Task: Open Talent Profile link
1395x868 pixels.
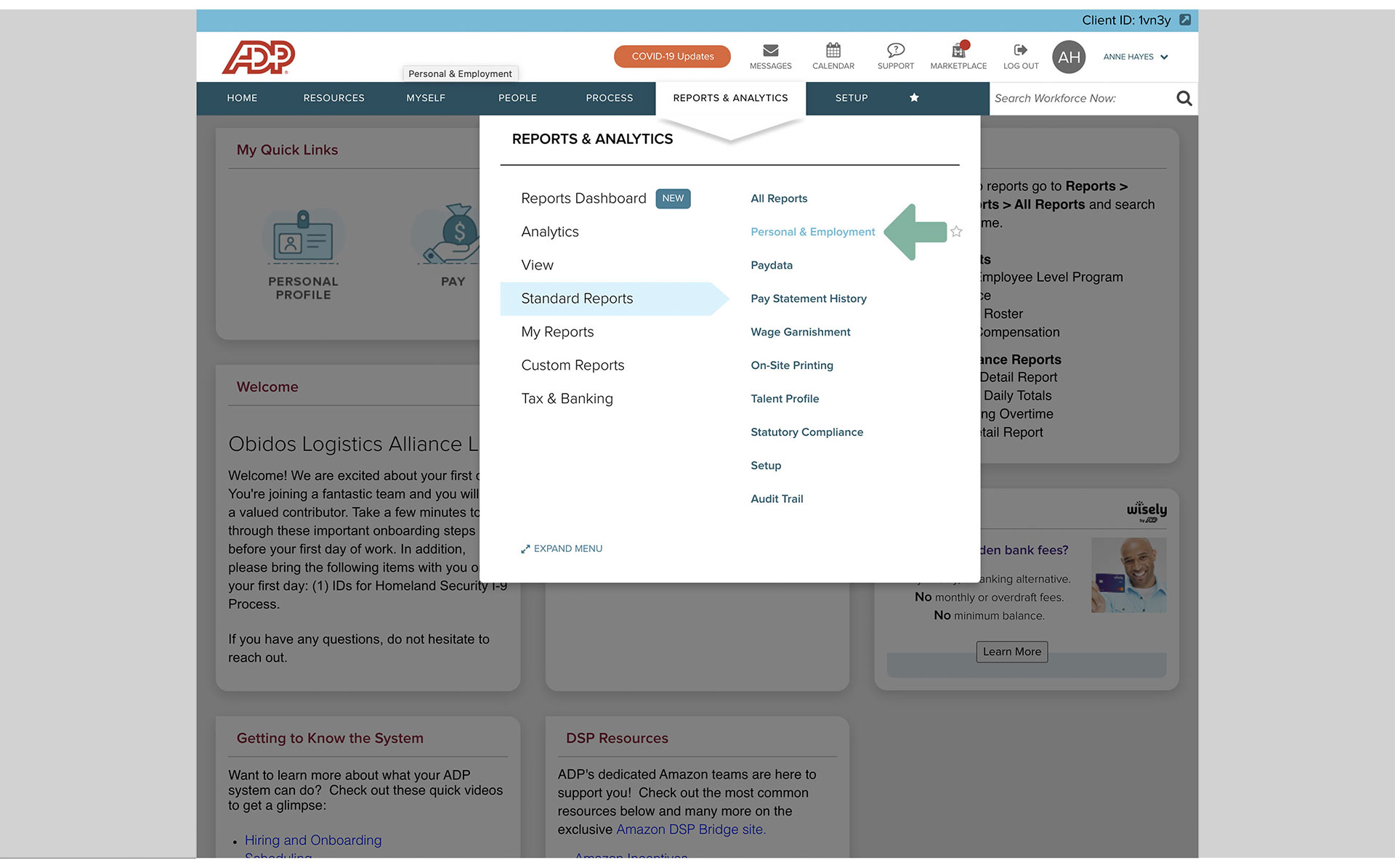Action: [784, 399]
